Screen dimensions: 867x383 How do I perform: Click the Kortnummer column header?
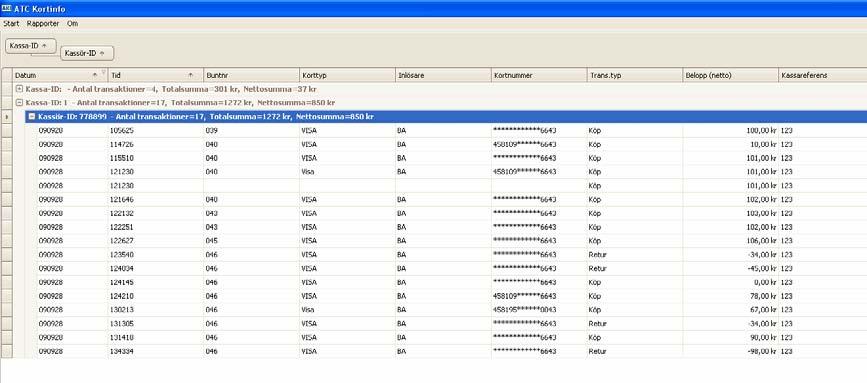click(539, 75)
